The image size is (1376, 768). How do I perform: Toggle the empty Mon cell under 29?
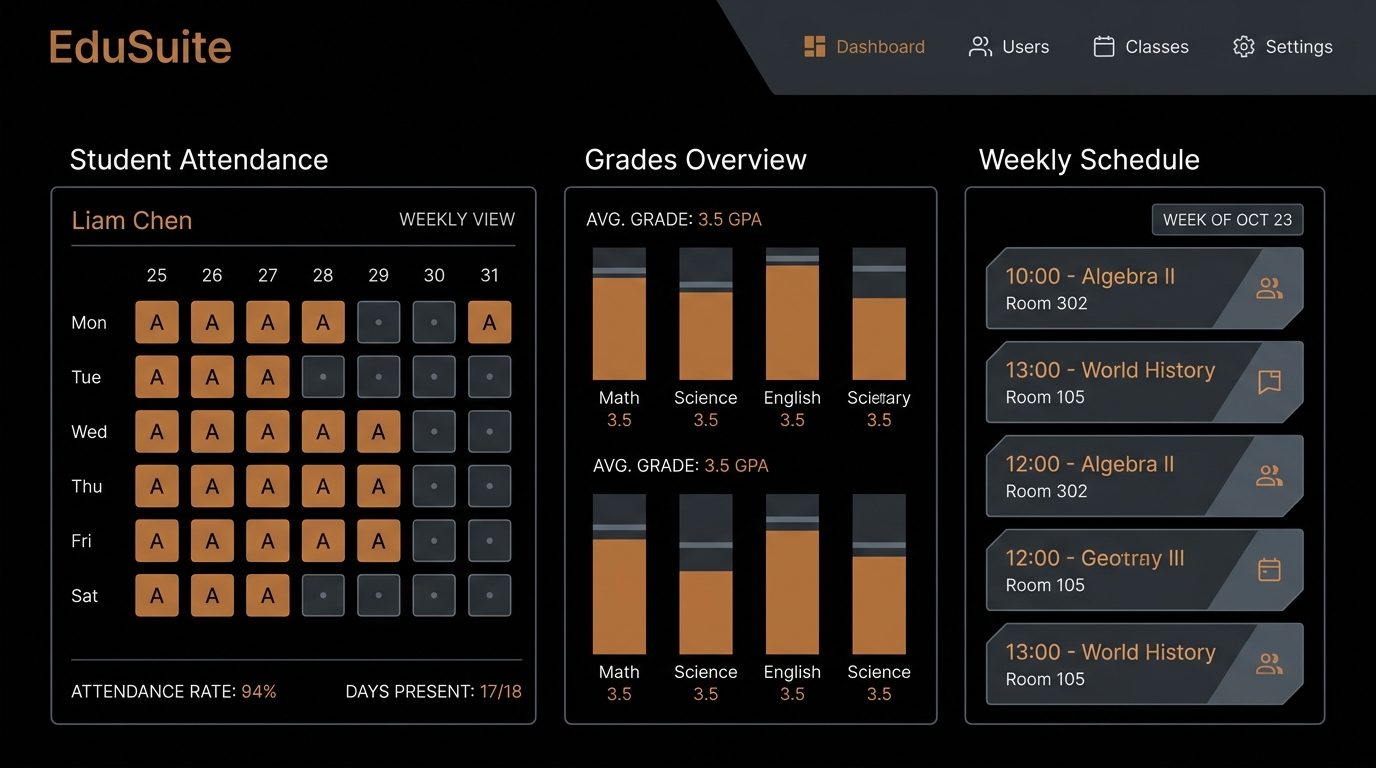point(378,323)
